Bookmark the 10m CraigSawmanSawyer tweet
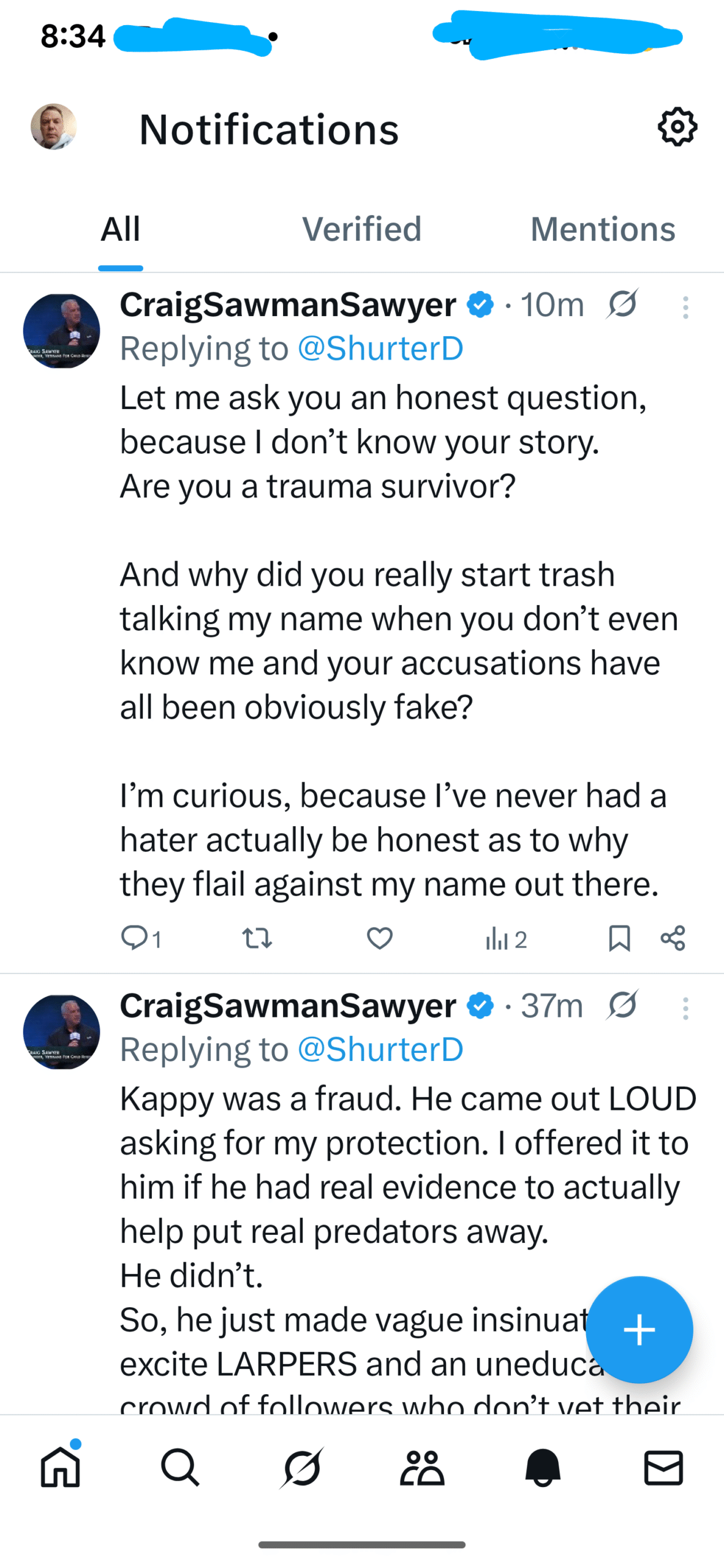 point(619,938)
